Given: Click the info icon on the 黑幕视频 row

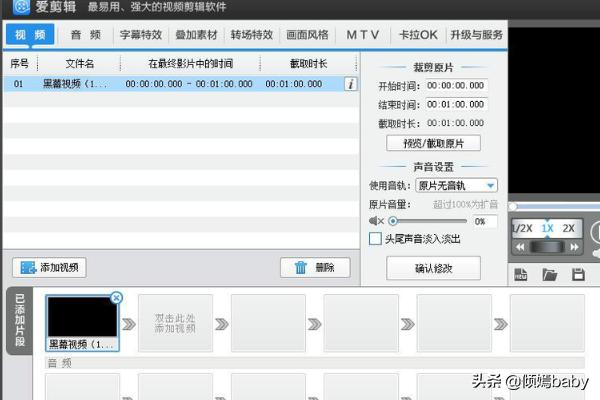Looking at the screenshot, I should tap(351, 85).
